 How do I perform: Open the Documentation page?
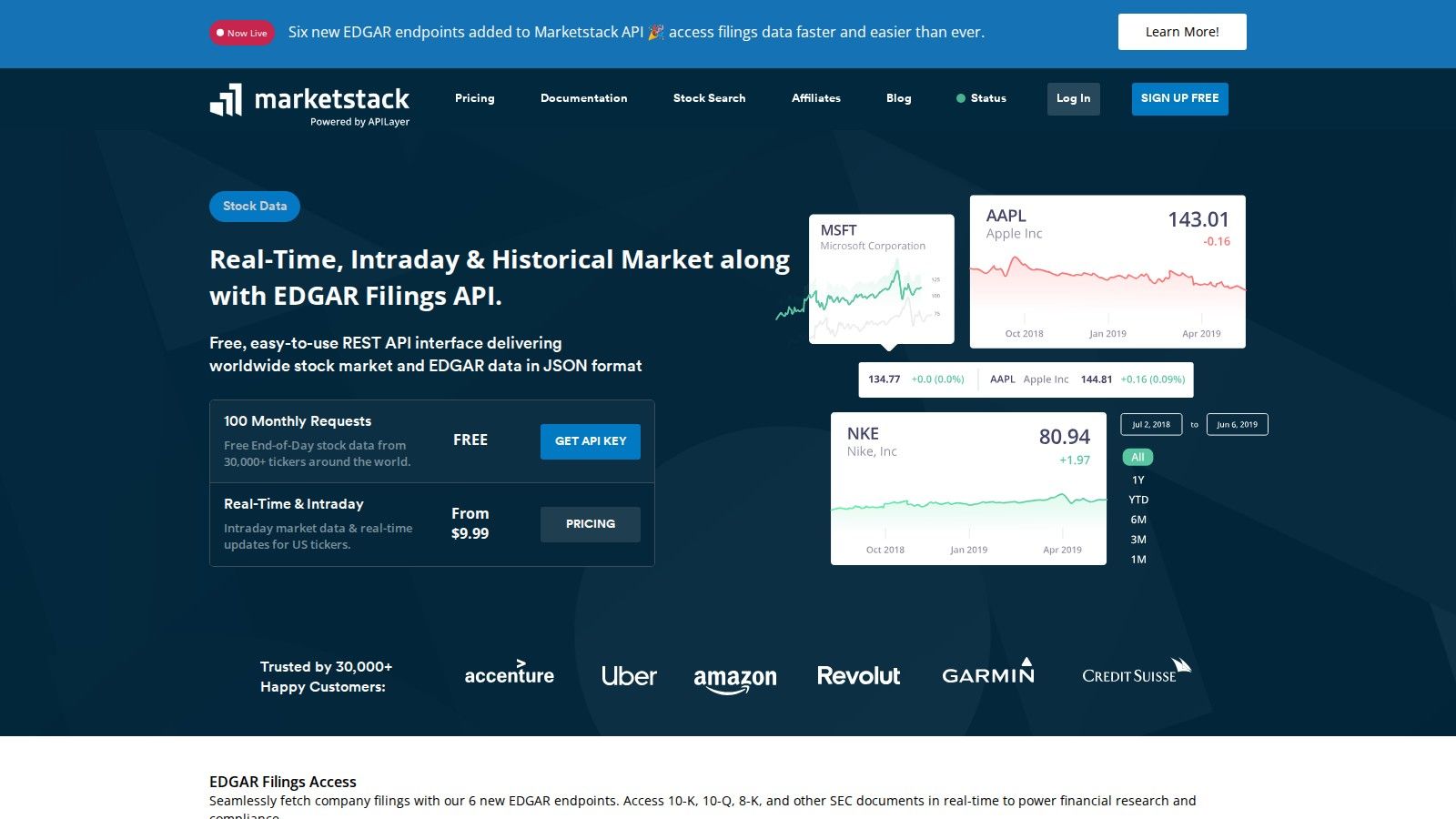[584, 98]
